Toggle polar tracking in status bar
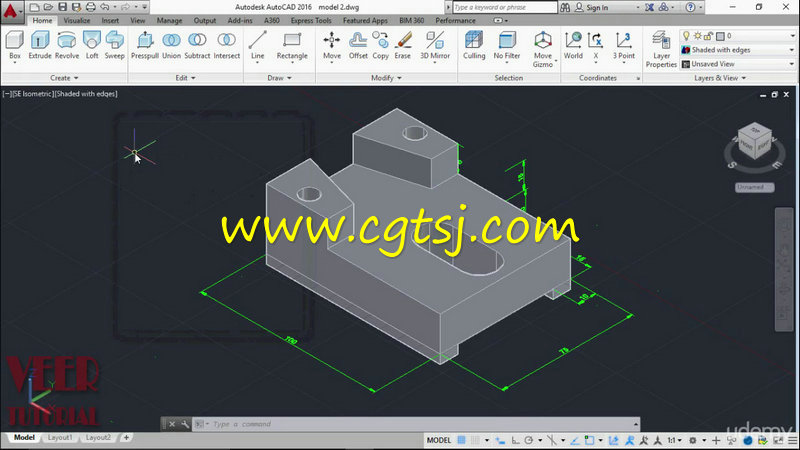 coord(529,440)
